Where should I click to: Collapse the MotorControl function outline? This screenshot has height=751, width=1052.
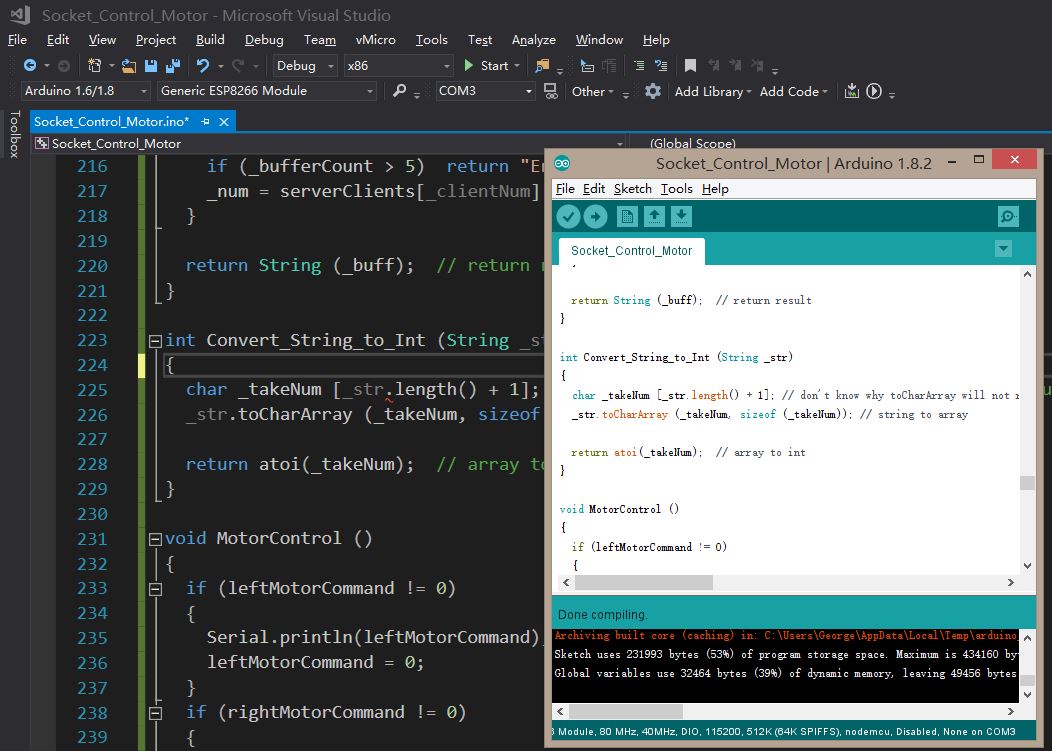point(155,539)
